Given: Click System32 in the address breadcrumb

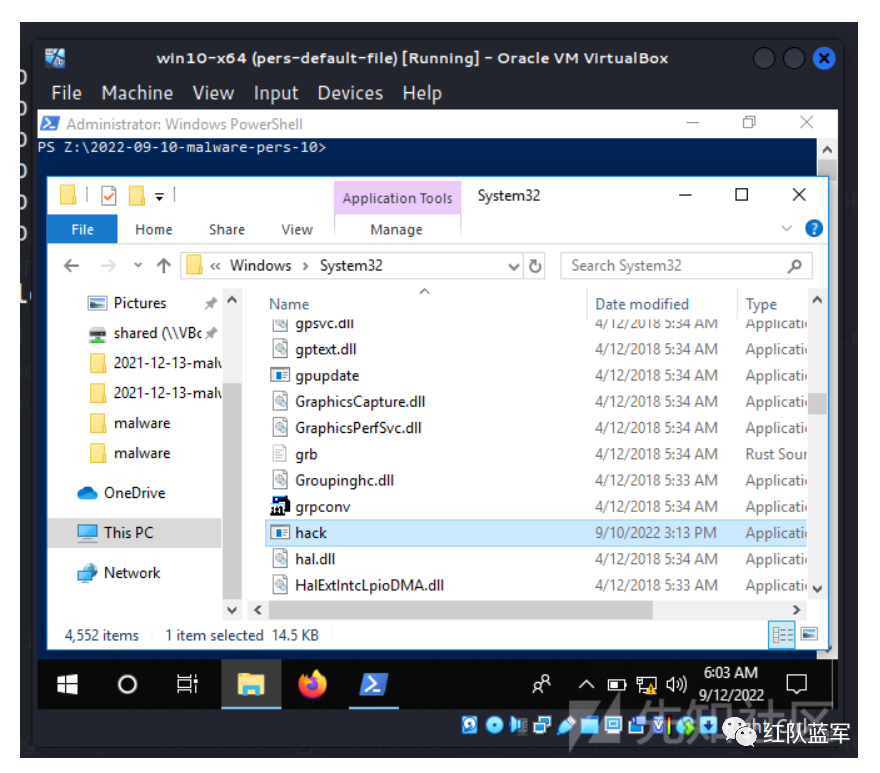Looking at the screenshot, I should (351, 265).
